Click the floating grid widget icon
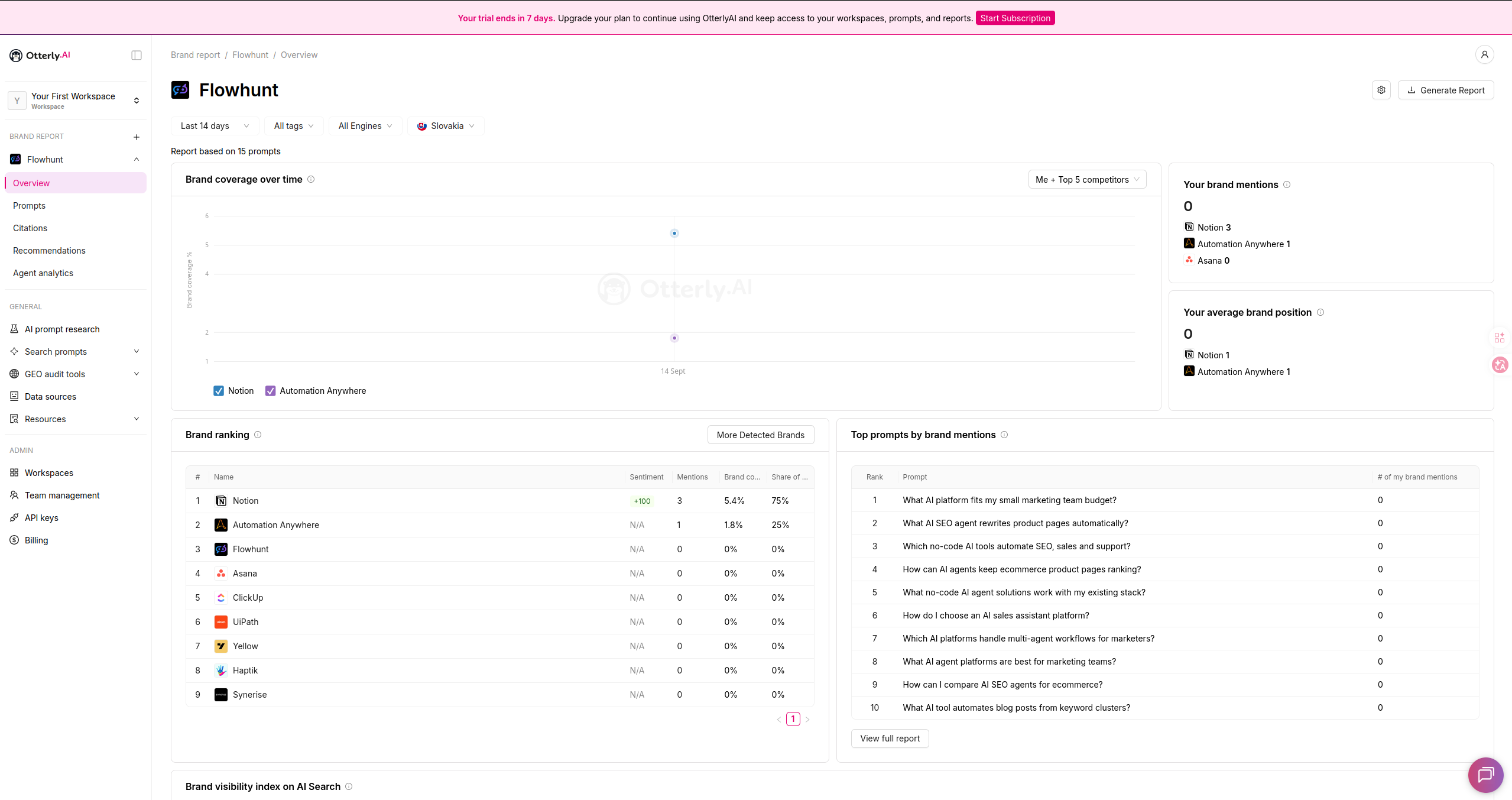The image size is (1512, 800). click(x=1500, y=338)
